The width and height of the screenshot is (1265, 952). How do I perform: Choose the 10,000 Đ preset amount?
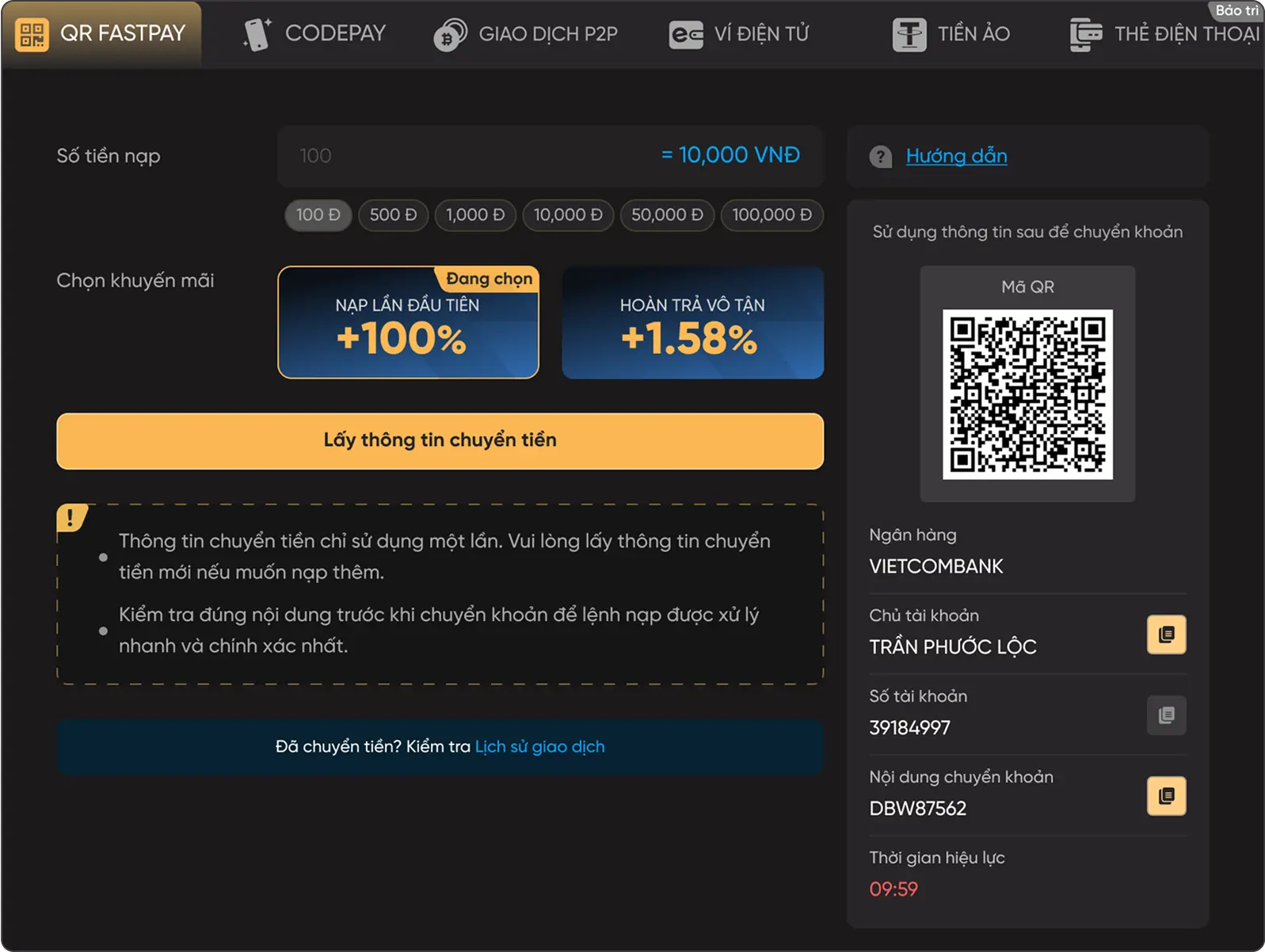(568, 215)
